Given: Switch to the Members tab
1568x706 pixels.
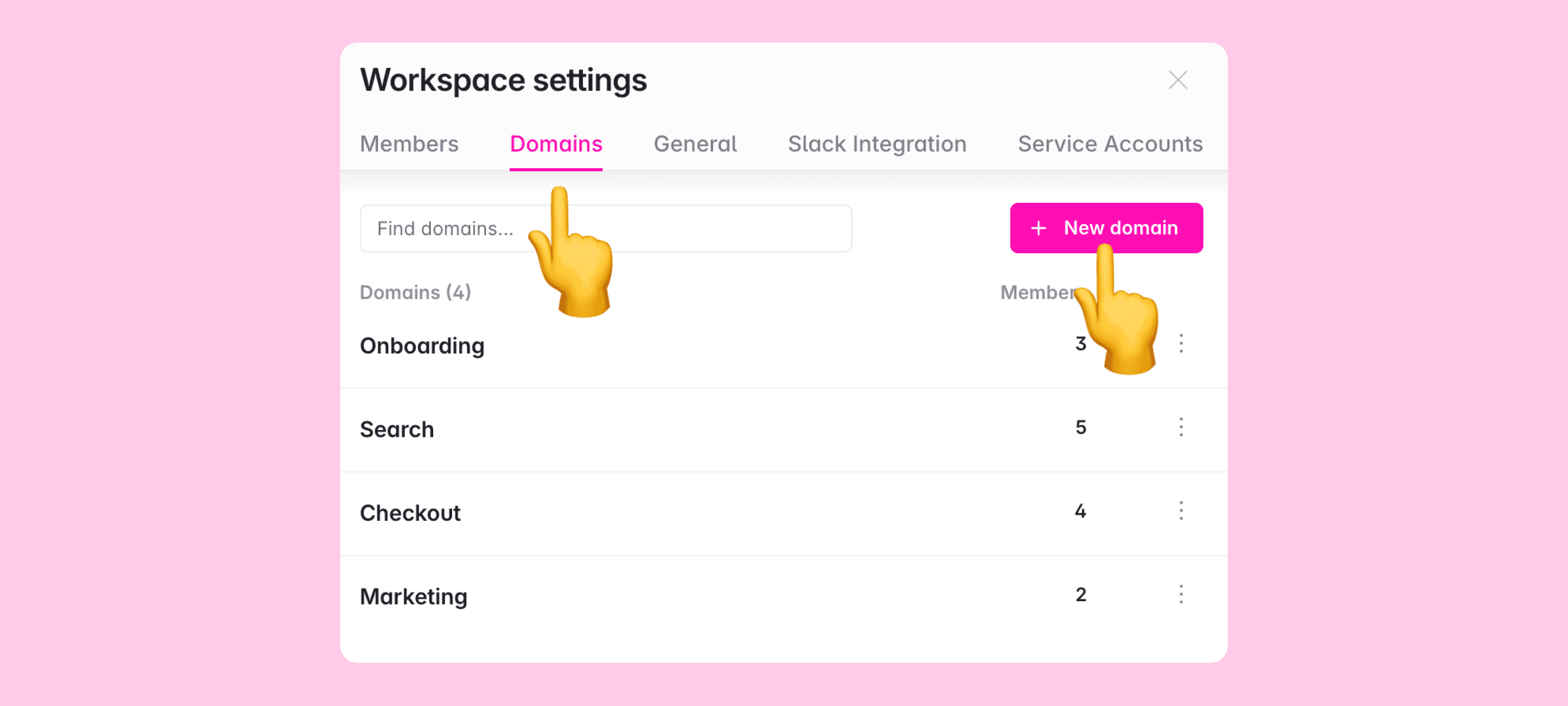Looking at the screenshot, I should [409, 144].
